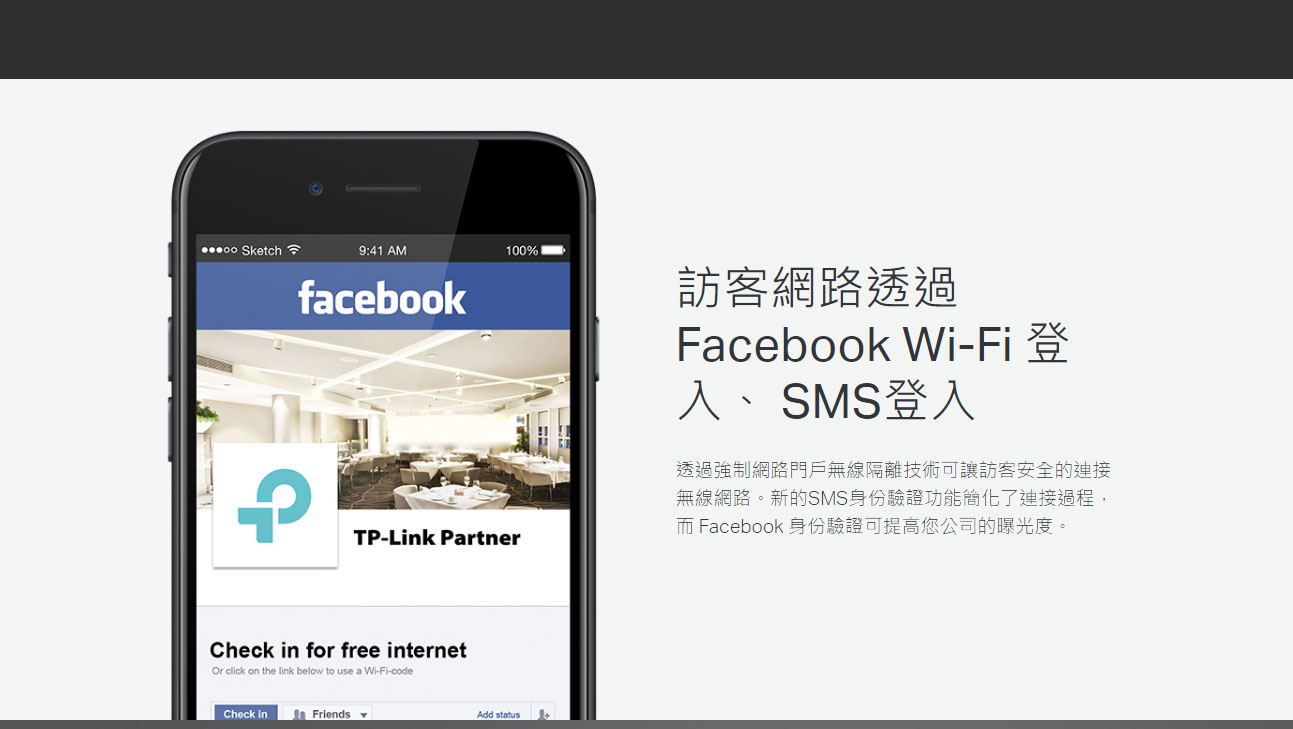This screenshot has width=1293, height=729.
Task: Click the Check in for free internet heading
Action: point(338,650)
